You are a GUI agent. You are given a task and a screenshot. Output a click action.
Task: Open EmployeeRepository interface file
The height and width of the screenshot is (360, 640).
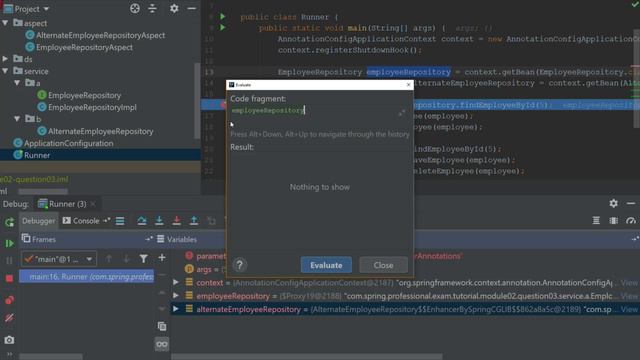click(x=84, y=96)
